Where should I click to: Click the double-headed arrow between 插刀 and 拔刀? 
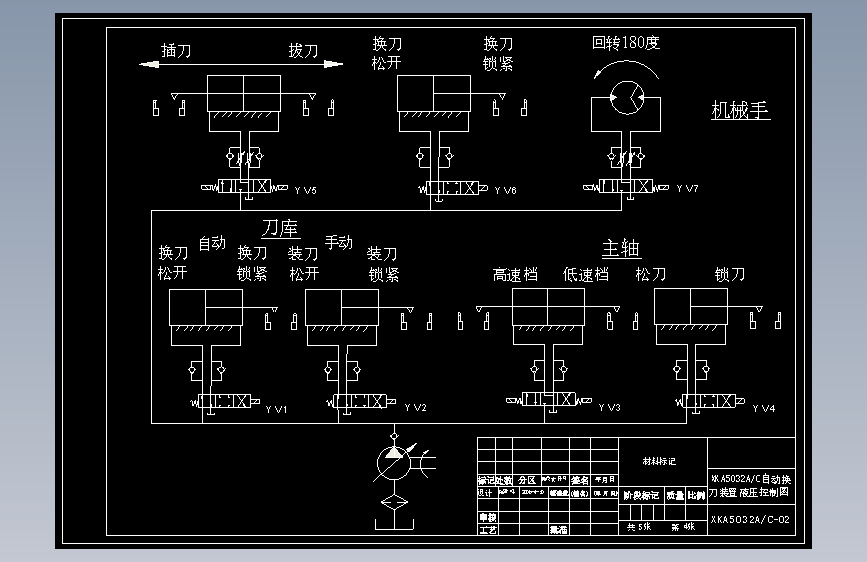(241, 64)
